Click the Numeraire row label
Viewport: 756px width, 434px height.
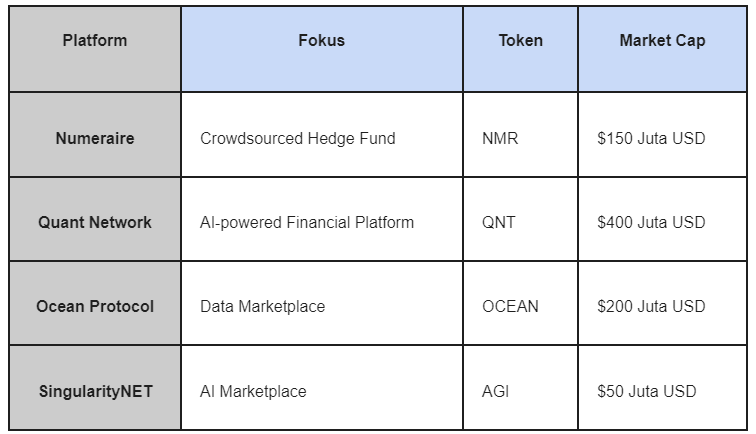[95, 135]
